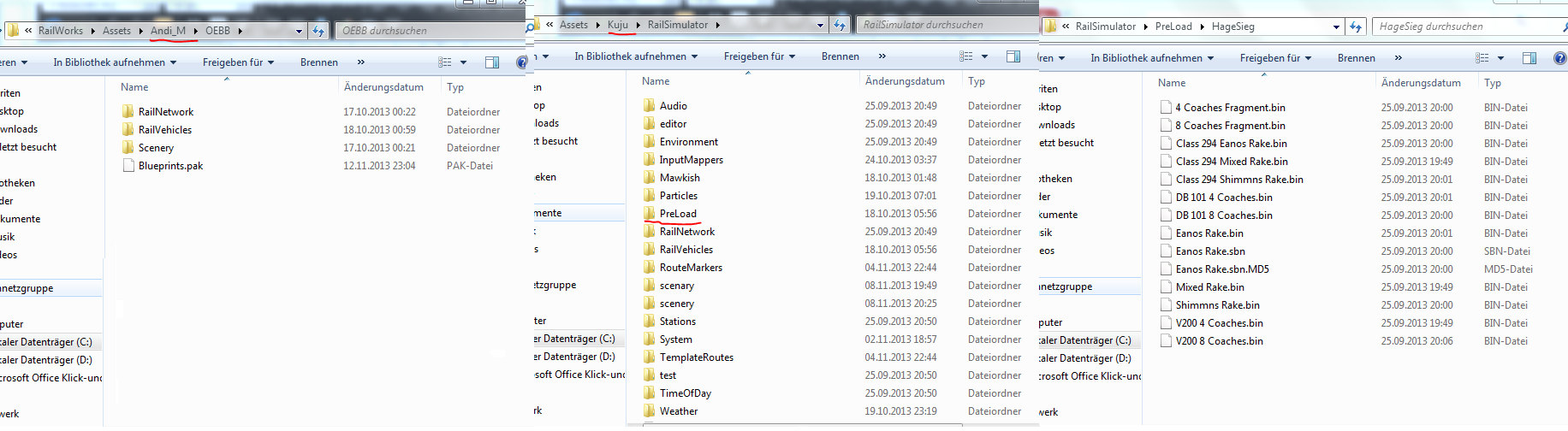Image resolution: width=1568 pixels, height=431 pixels.
Task: Open the RailVehicles folder icon in OEBB window
Action: pos(128,130)
